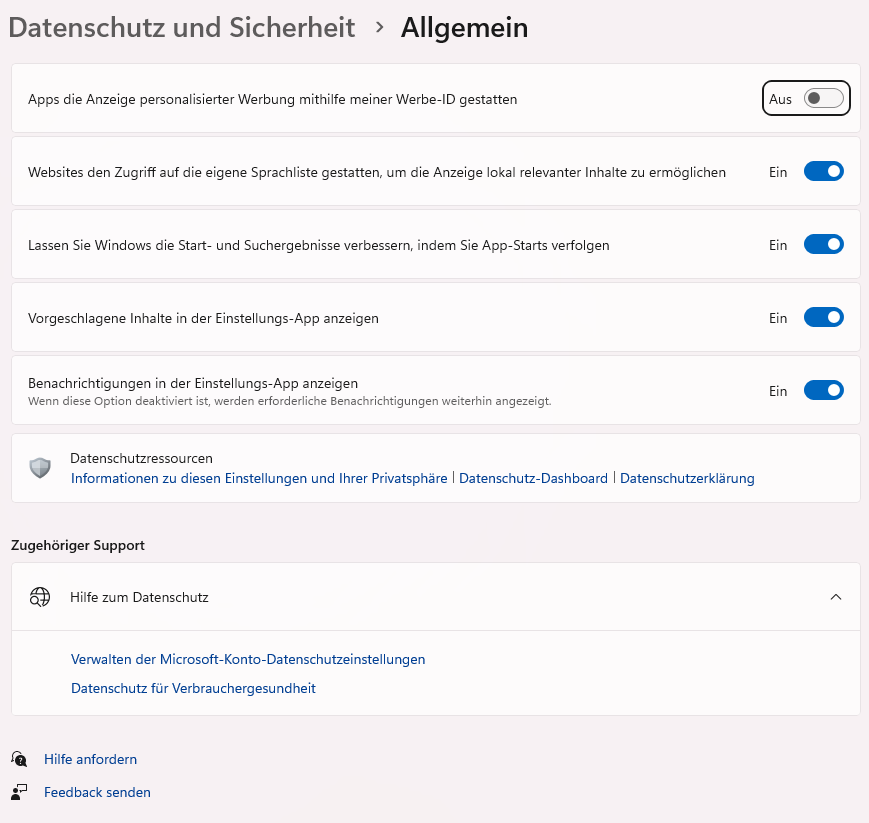This screenshot has height=823, width=869.
Task: Toggle Benachrichtigungen in der Einstellungs-App
Action: pos(824,391)
